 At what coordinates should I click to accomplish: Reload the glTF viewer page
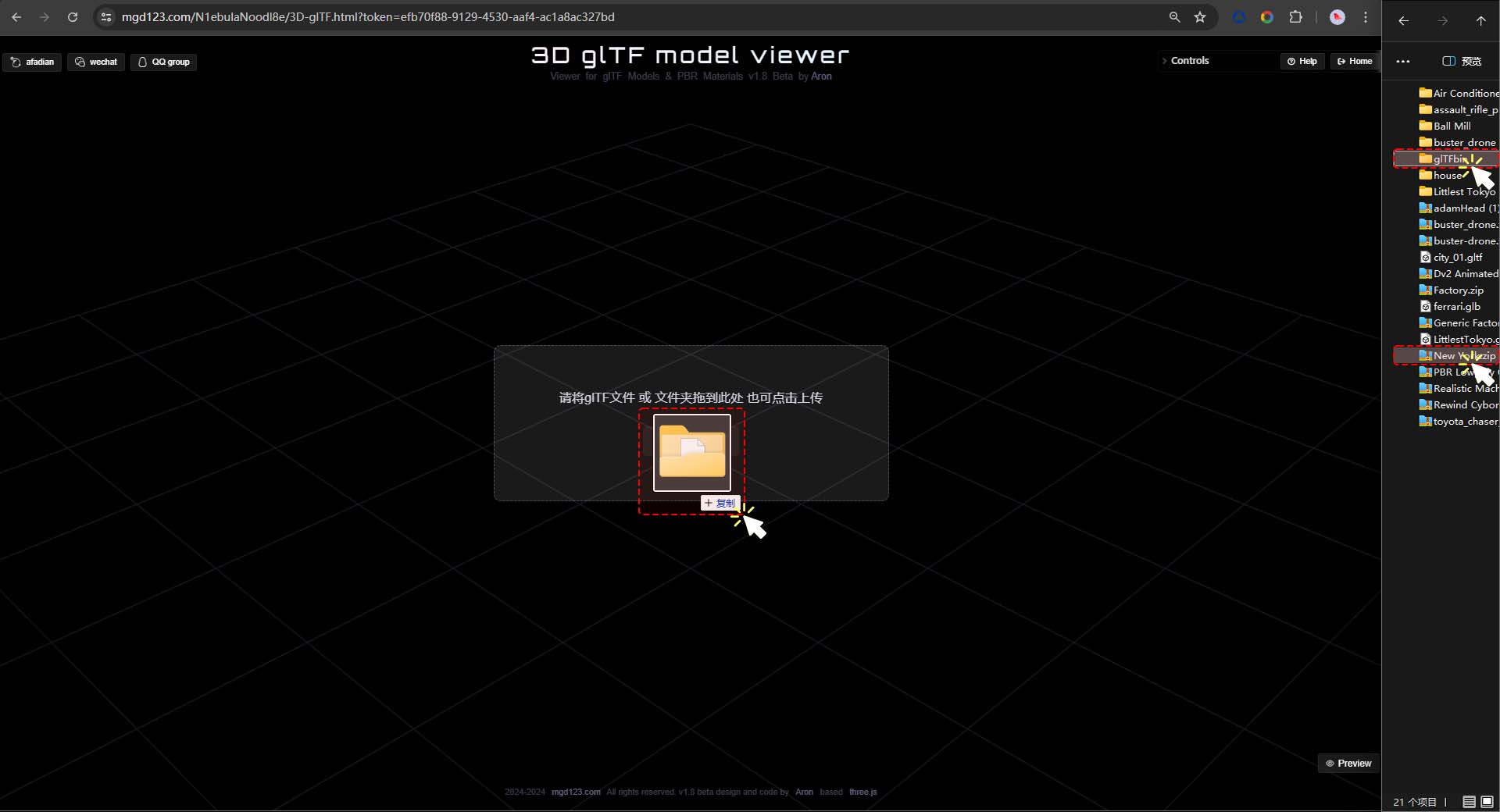[x=73, y=17]
